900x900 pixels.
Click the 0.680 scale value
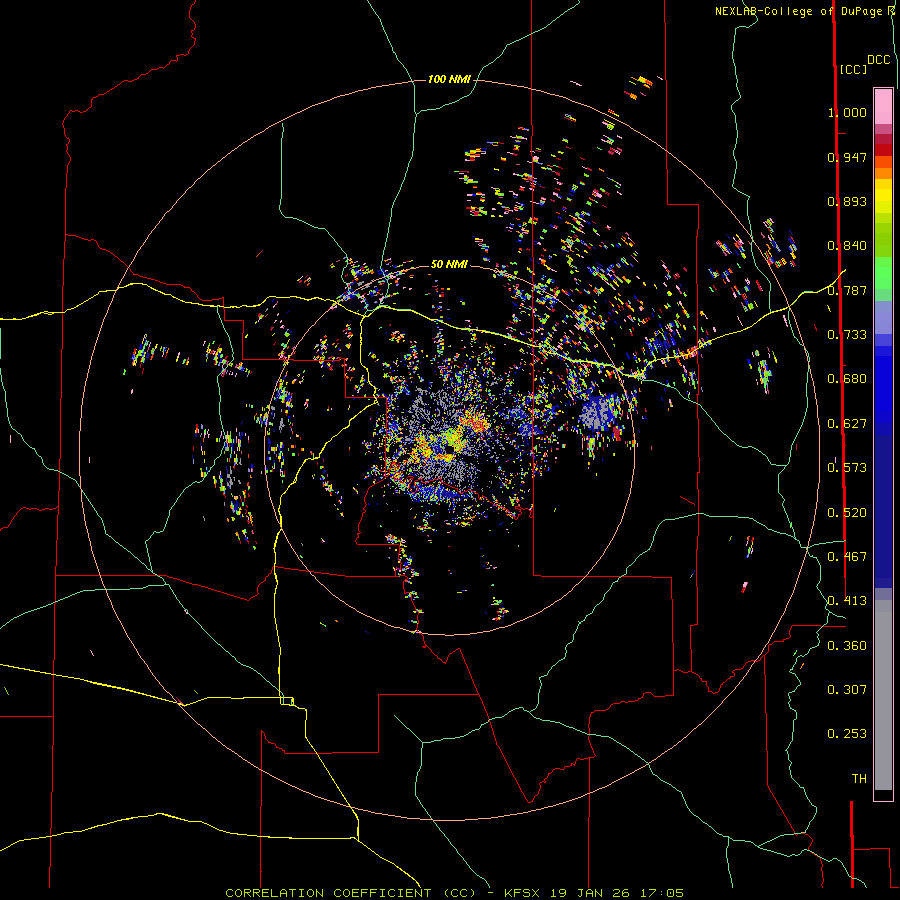847,379
